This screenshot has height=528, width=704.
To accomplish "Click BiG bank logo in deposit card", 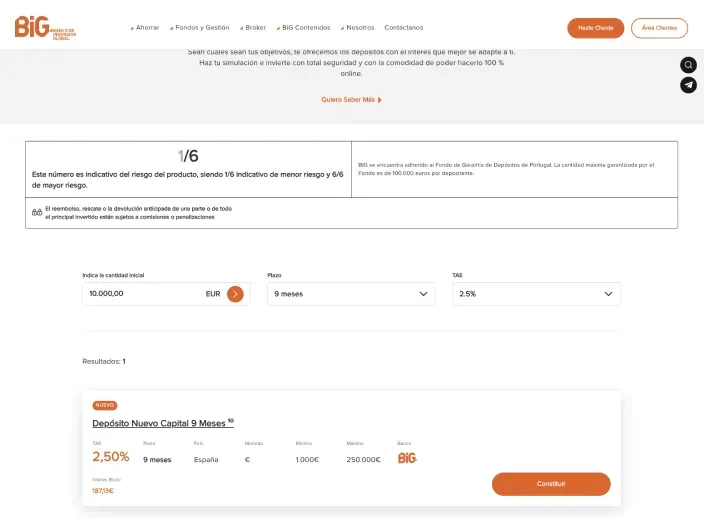I will pos(407,458).
